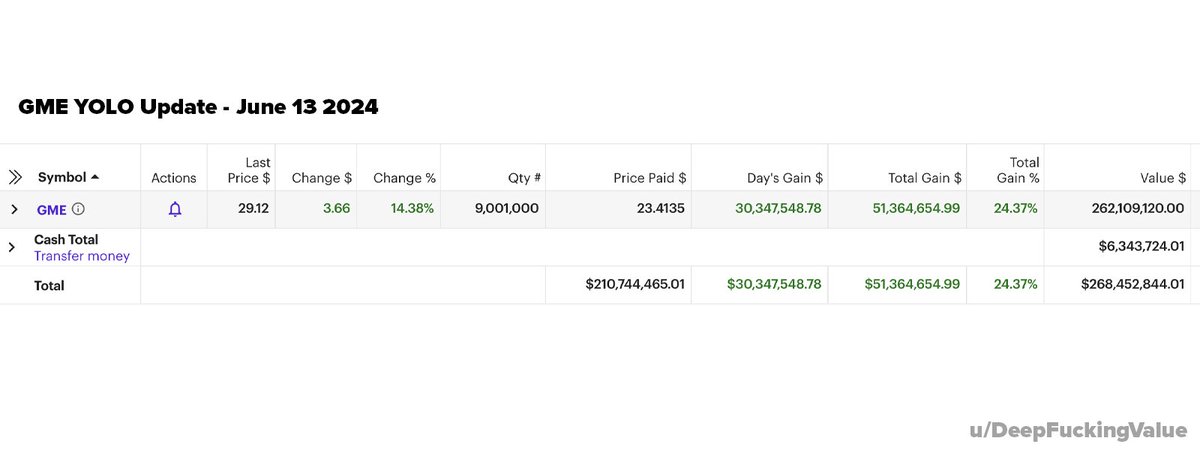The height and width of the screenshot is (450, 1200).
Task: Sort by Change $ column header
Action: (322, 178)
